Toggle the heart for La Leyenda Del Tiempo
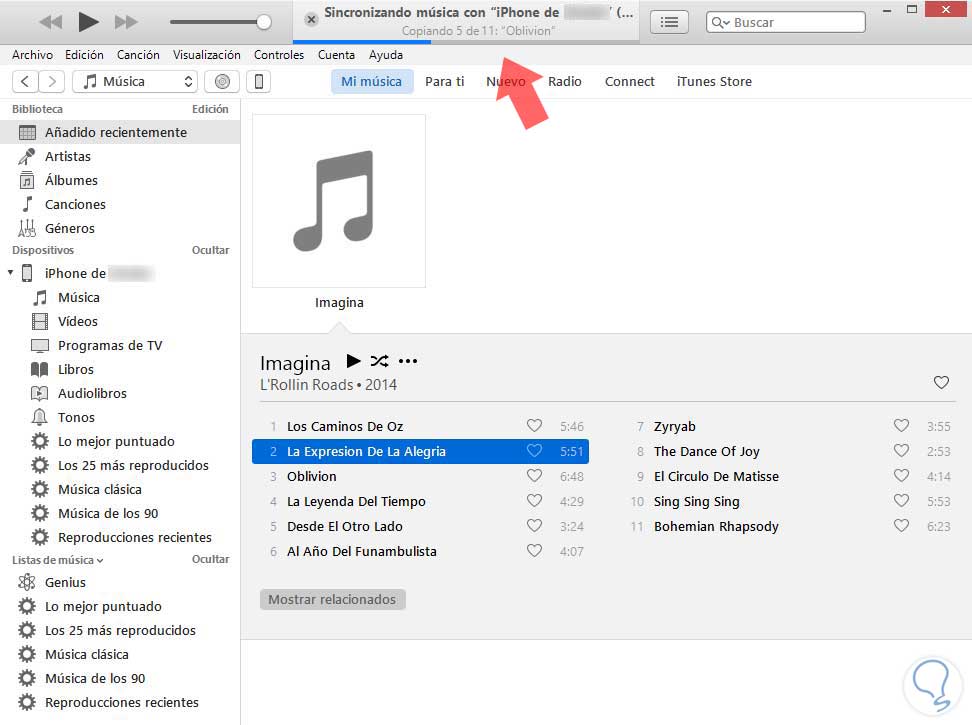The image size is (972, 725). (534, 500)
